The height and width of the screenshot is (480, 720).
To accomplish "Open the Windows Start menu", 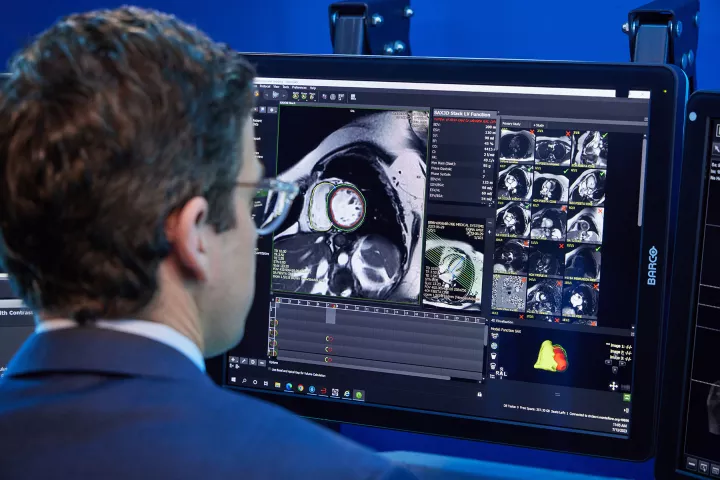I will pyautogui.click(x=233, y=380).
